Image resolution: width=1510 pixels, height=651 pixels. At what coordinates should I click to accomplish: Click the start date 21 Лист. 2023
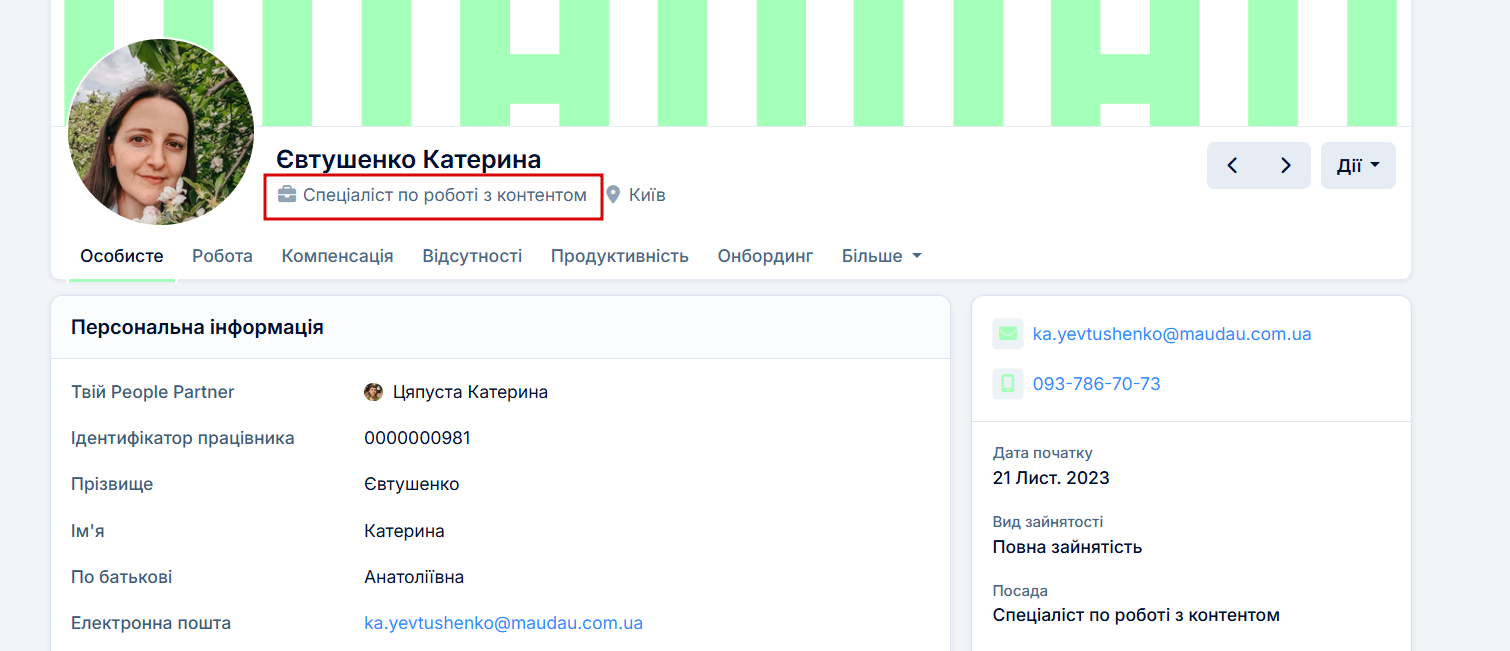[x=1051, y=478]
